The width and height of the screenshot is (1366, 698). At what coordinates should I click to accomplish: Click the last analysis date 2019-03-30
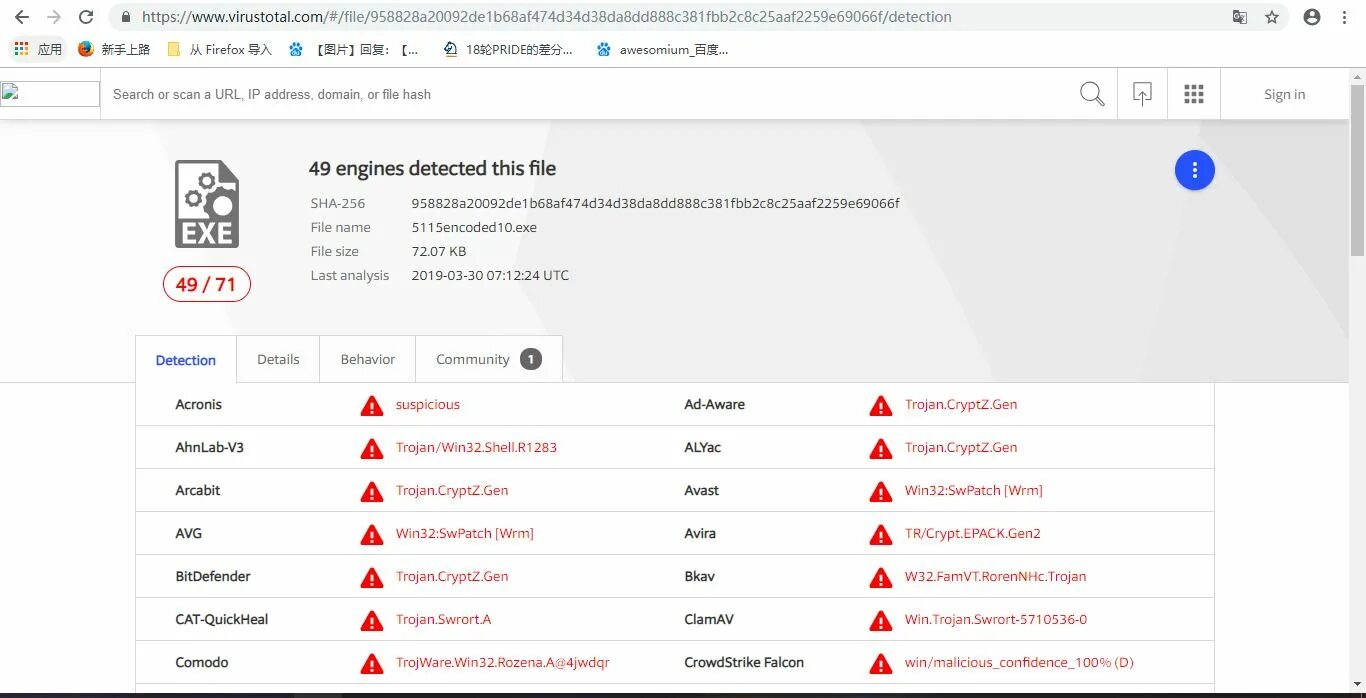click(490, 275)
